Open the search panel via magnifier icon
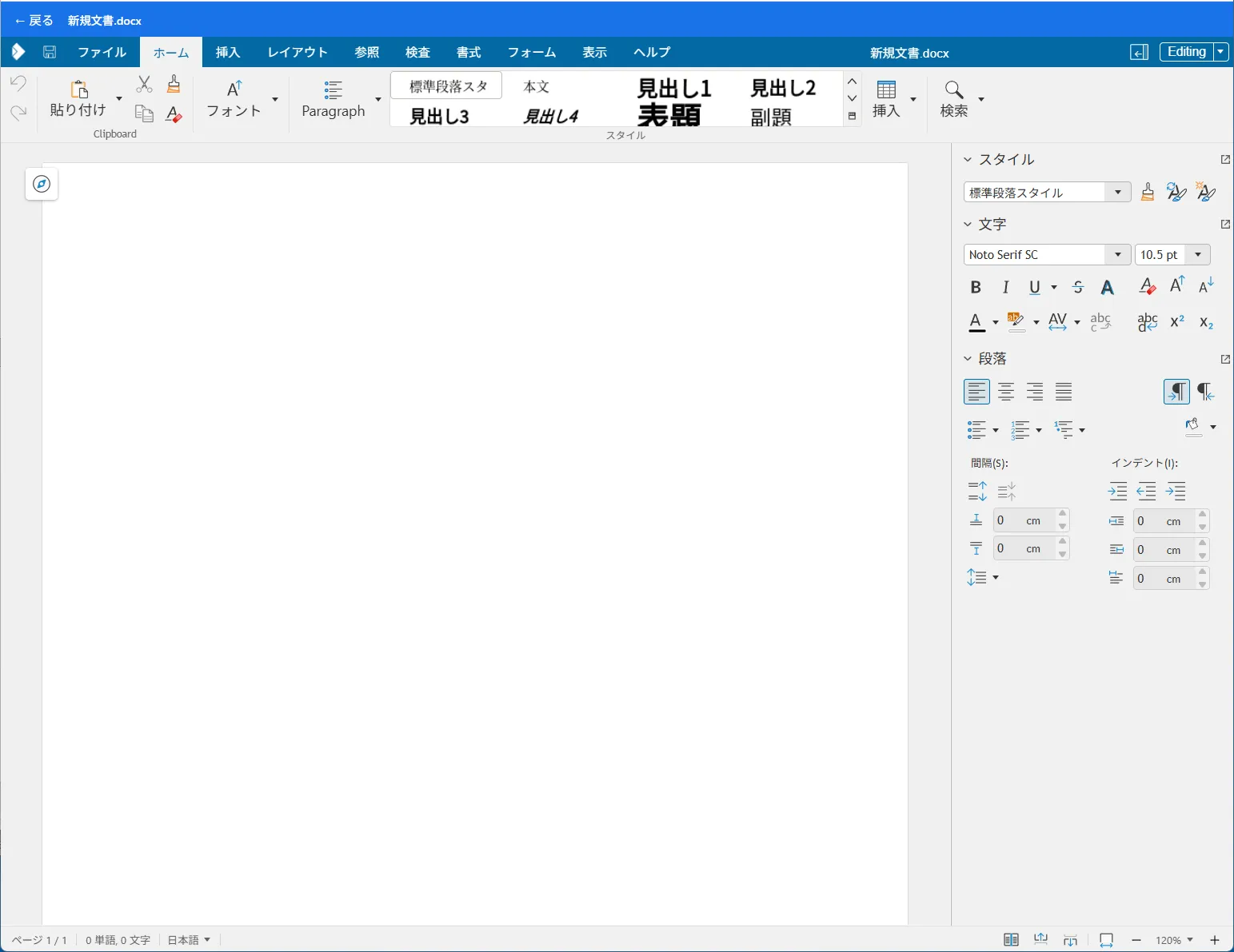The width and height of the screenshot is (1234, 952). 952,90
